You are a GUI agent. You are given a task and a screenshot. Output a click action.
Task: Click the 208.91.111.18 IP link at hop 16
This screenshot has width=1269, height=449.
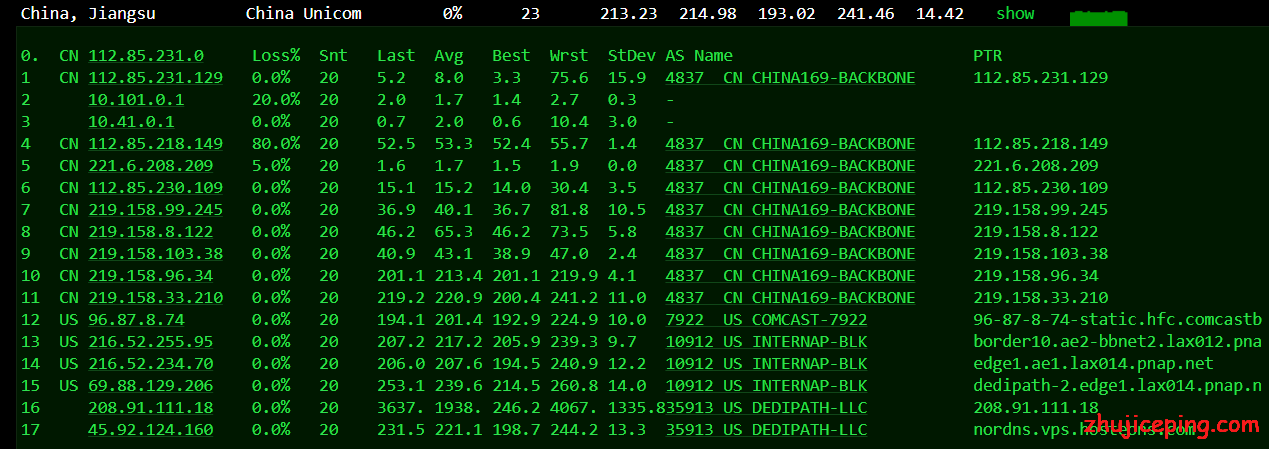tap(150, 408)
